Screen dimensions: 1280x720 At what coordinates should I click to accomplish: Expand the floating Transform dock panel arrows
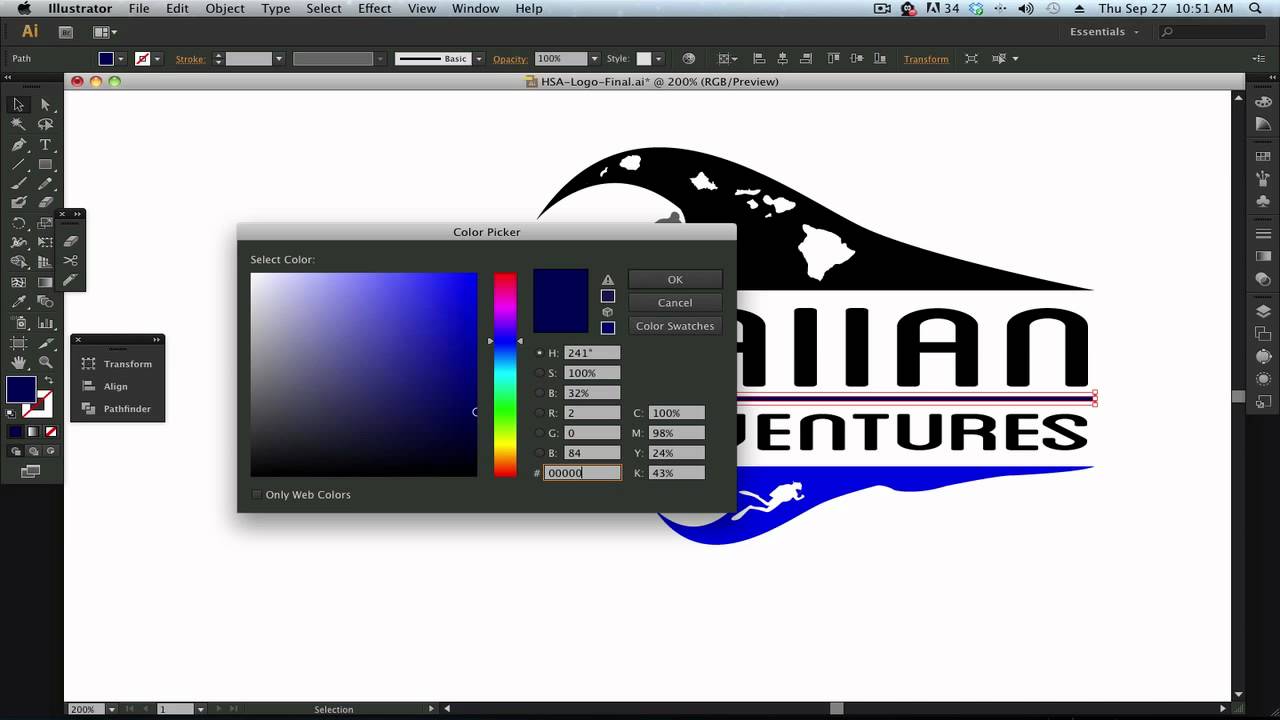(156, 340)
